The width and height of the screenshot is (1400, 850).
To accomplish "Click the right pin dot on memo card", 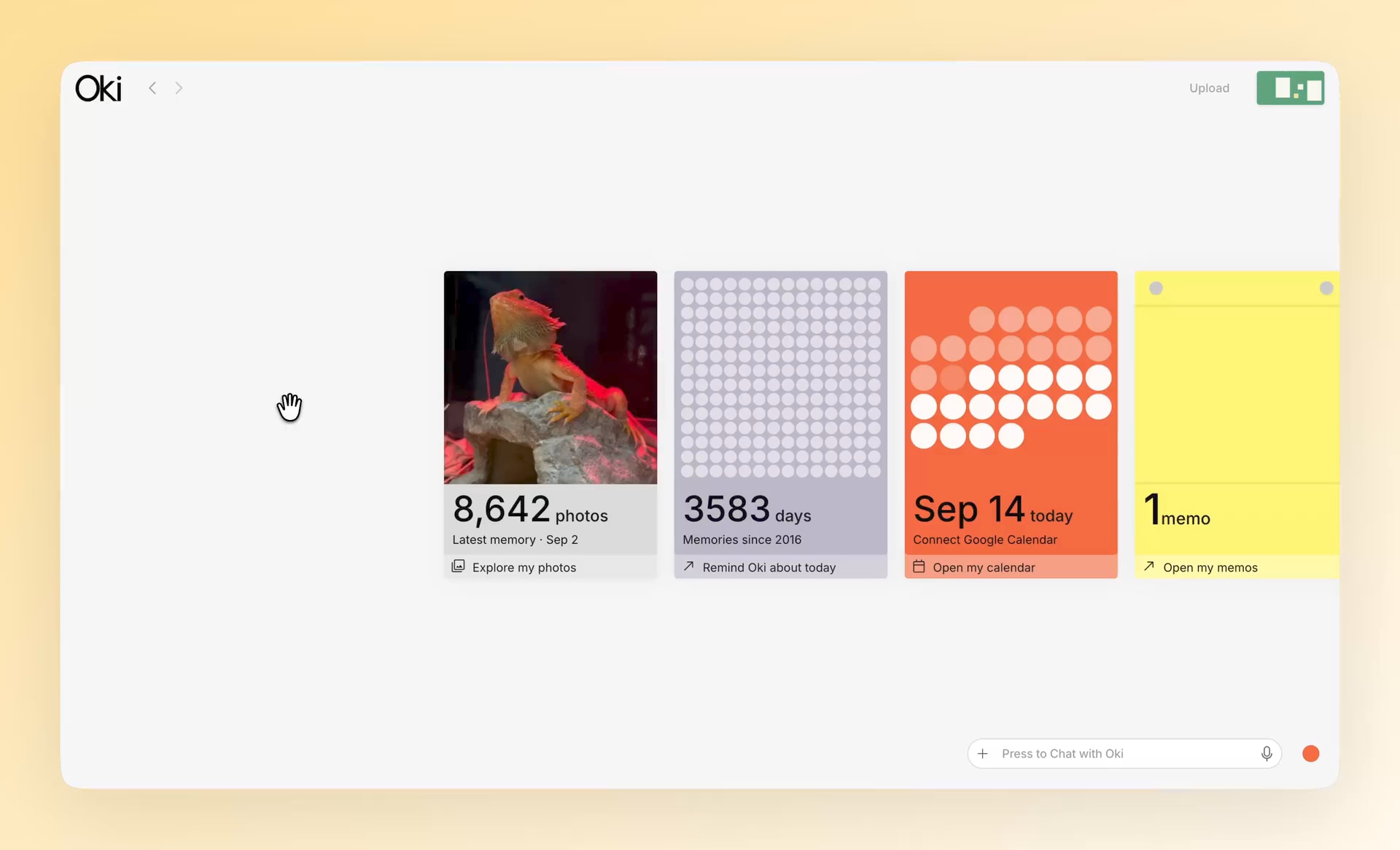I will coord(1326,288).
